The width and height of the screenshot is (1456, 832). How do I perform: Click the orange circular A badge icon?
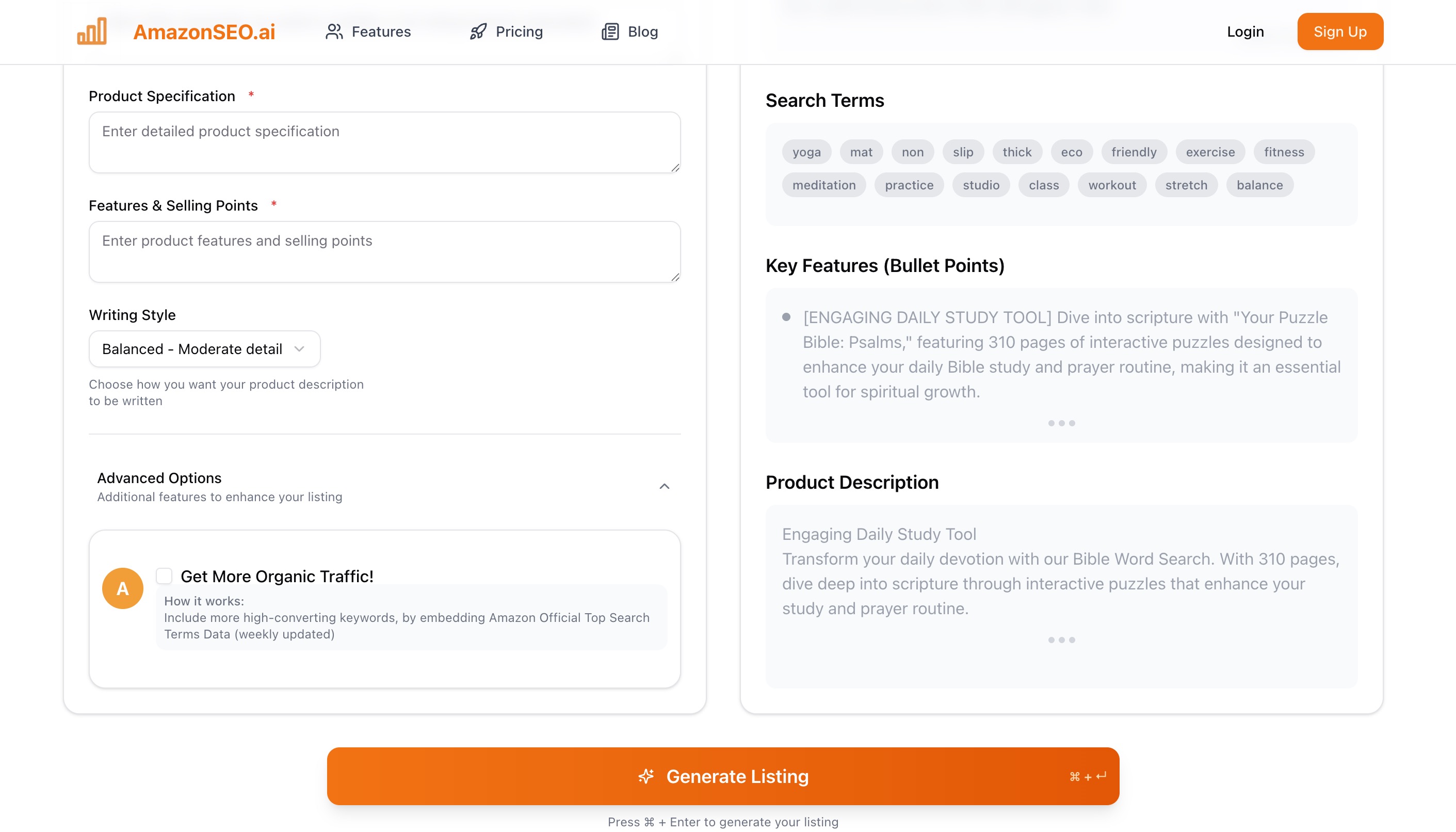[123, 588]
